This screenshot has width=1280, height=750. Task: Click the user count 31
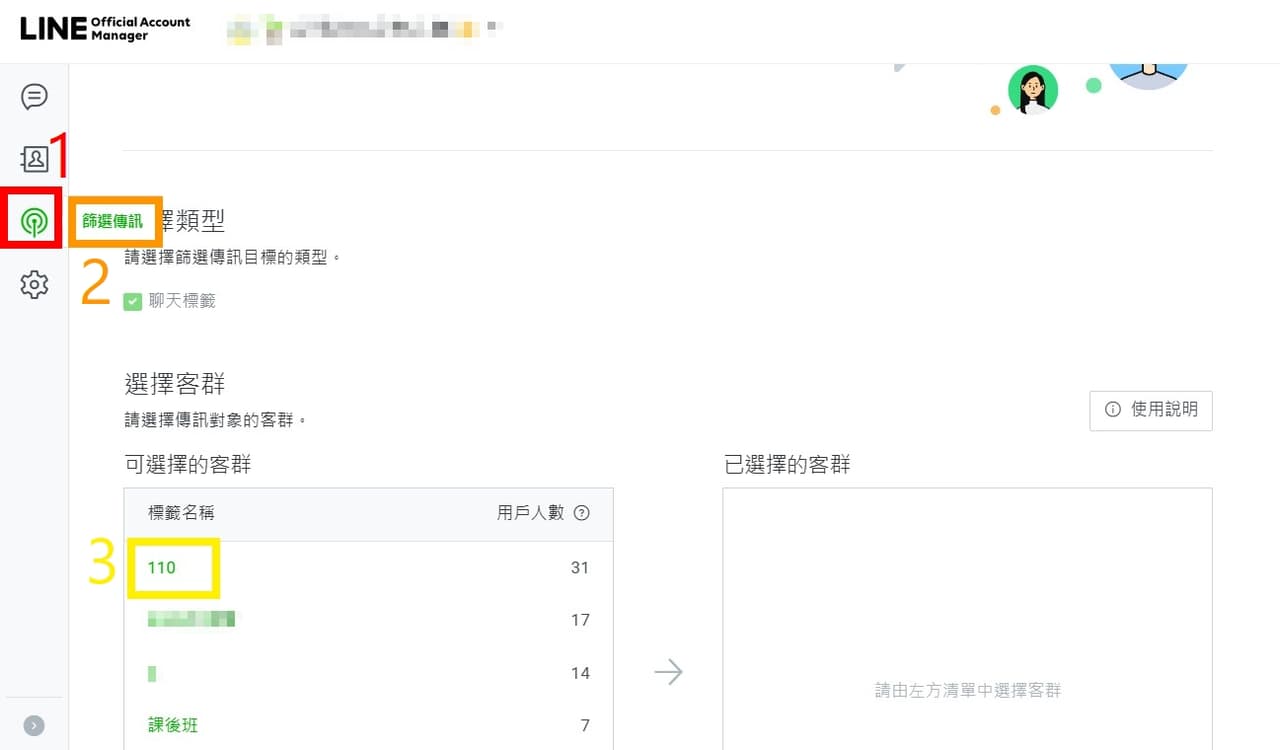[580, 568]
